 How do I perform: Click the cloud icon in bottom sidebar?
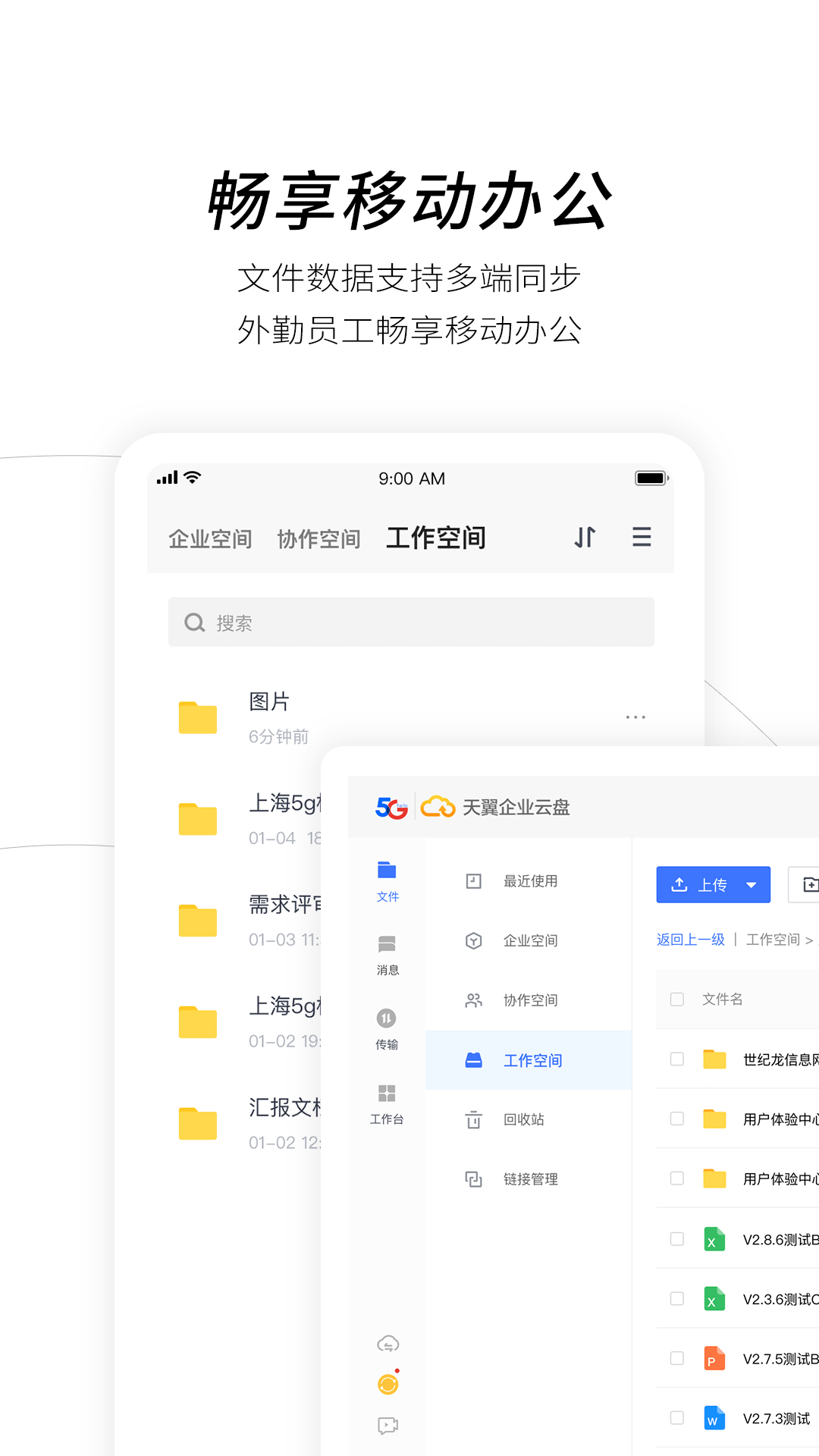click(388, 1344)
